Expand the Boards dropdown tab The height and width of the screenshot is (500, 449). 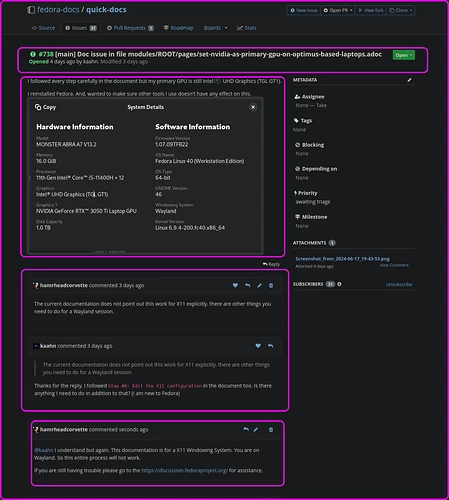[215, 28]
